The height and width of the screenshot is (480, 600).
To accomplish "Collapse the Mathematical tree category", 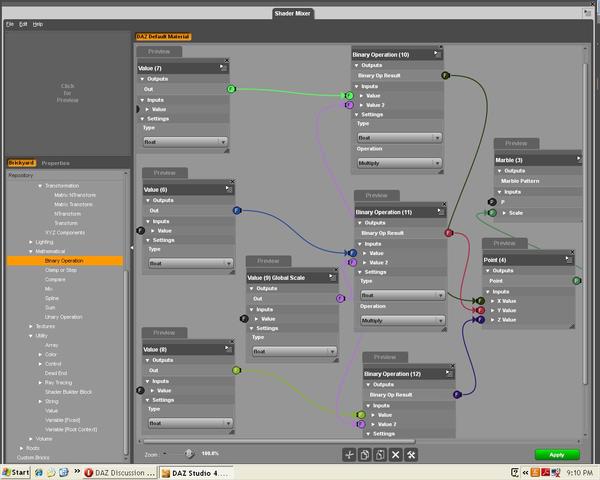I will tap(31, 251).
